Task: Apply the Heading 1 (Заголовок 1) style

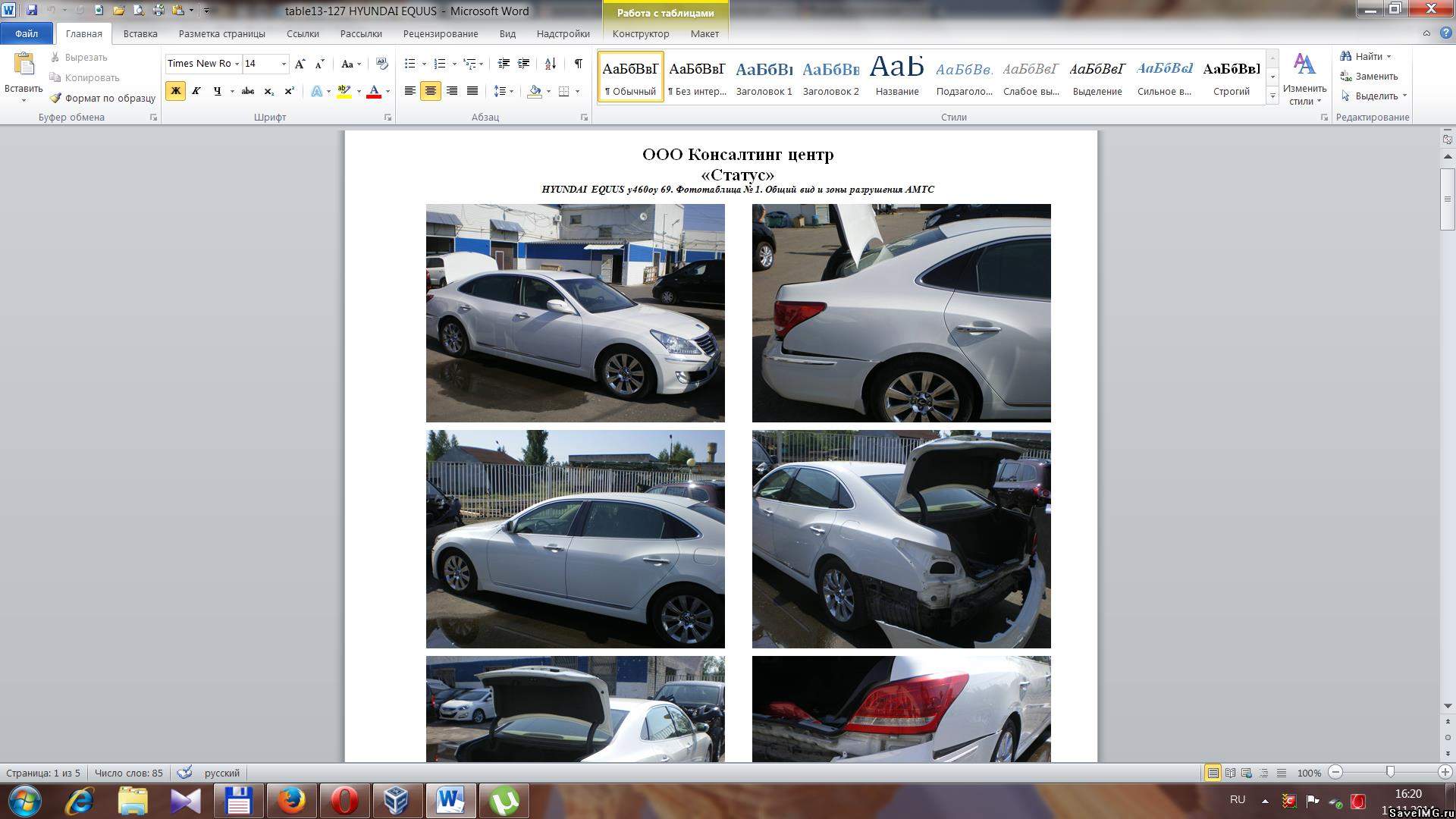Action: pos(764,77)
